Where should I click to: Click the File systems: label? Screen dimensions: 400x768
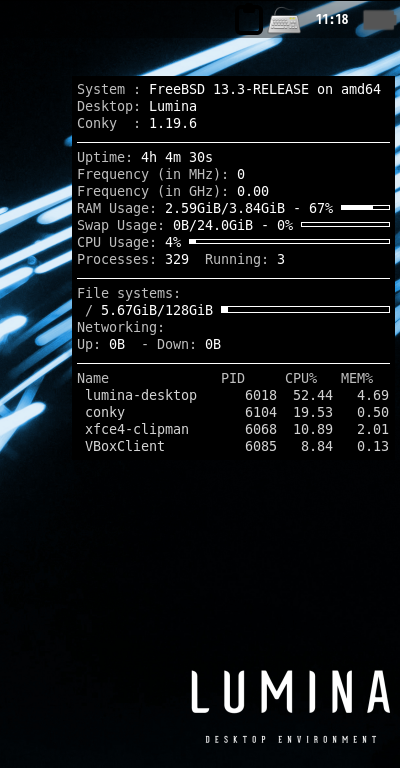coord(129,293)
